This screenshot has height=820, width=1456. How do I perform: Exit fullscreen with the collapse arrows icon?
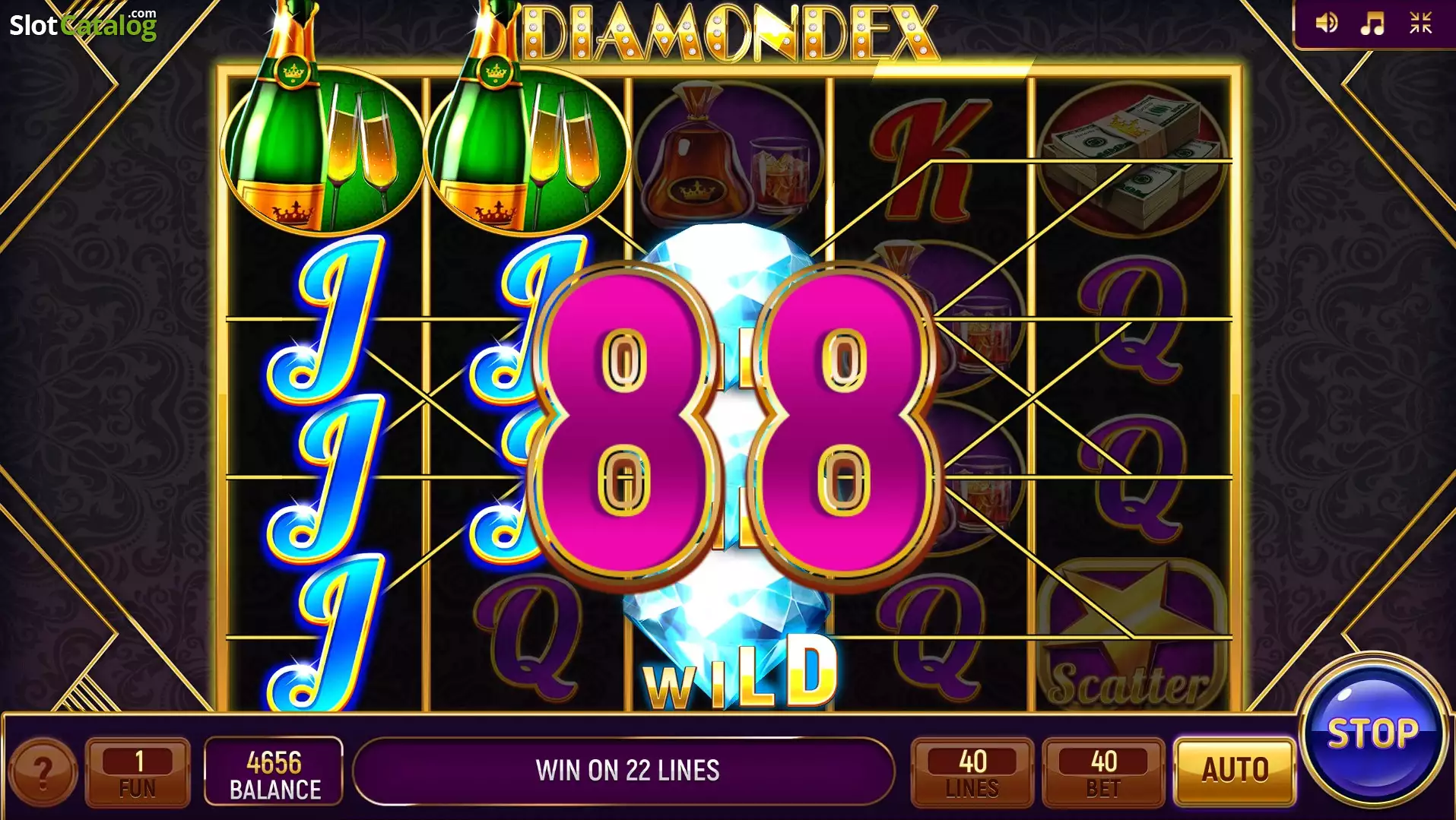point(1420,23)
